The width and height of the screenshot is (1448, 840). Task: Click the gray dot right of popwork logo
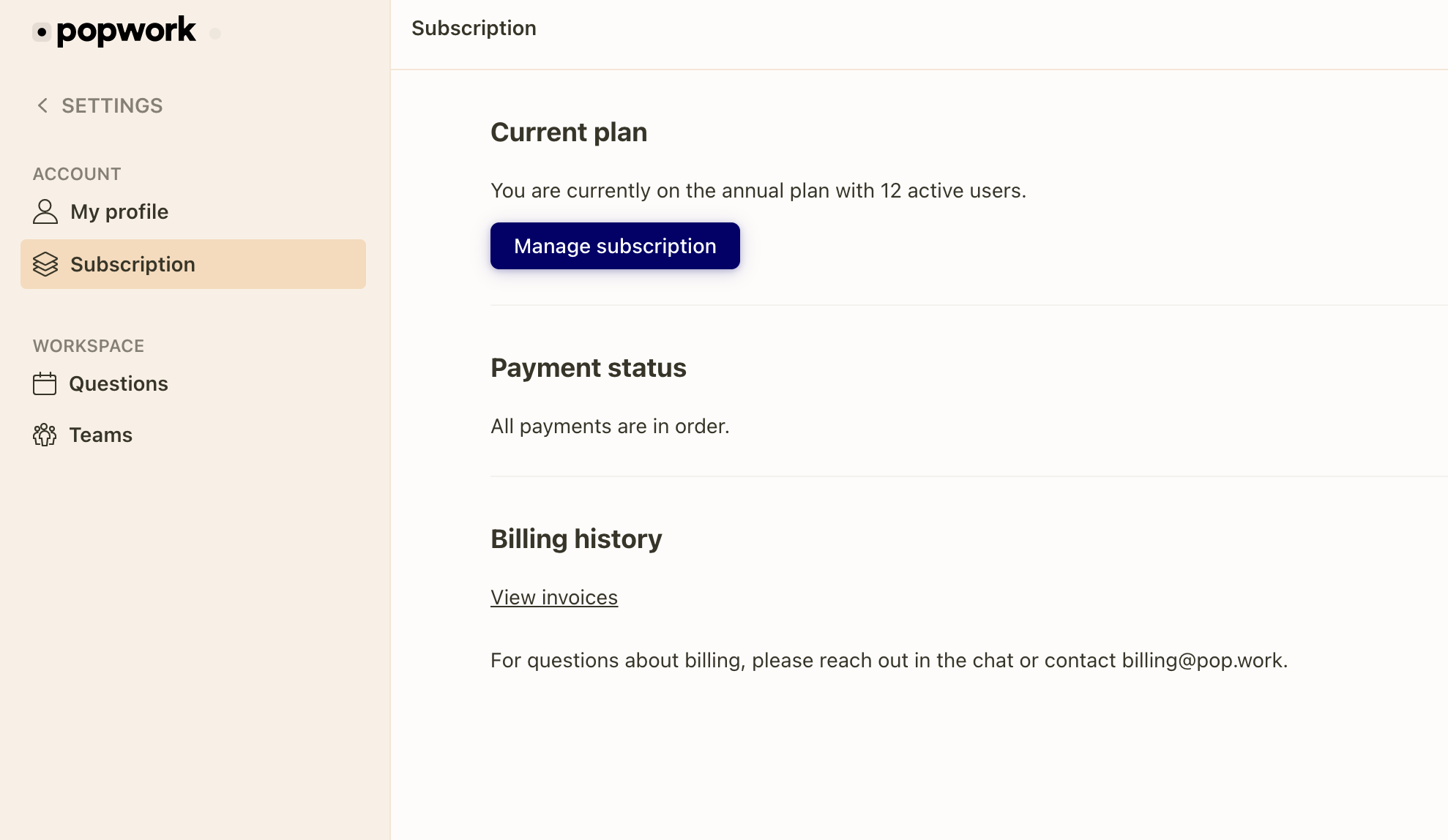click(214, 33)
